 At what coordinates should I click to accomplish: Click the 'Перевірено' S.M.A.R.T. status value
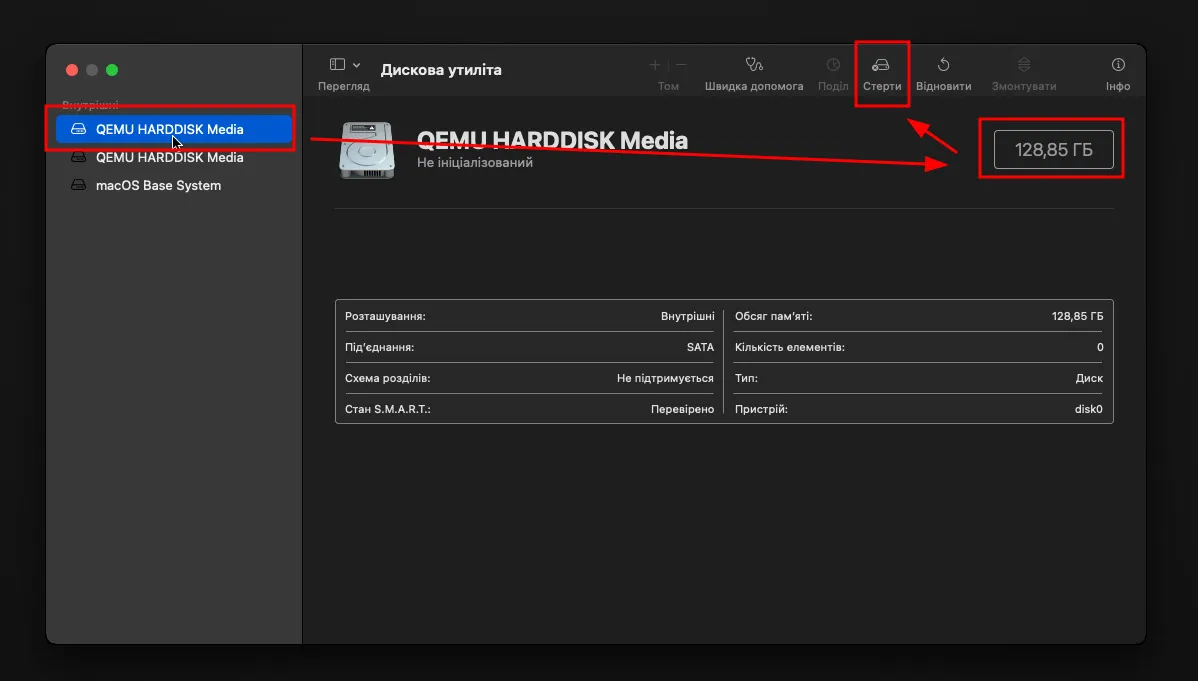pos(682,410)
